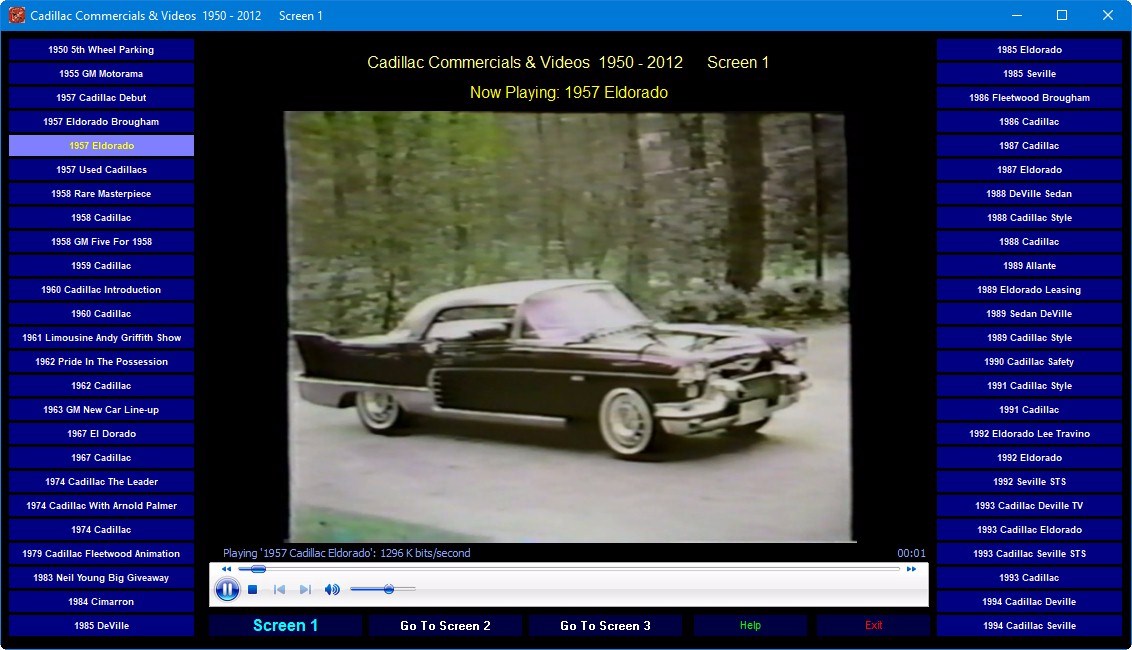Screen dimensions: 1132x650
Task: Play 1955 GM Motorama video
Action: pos(101,74)
